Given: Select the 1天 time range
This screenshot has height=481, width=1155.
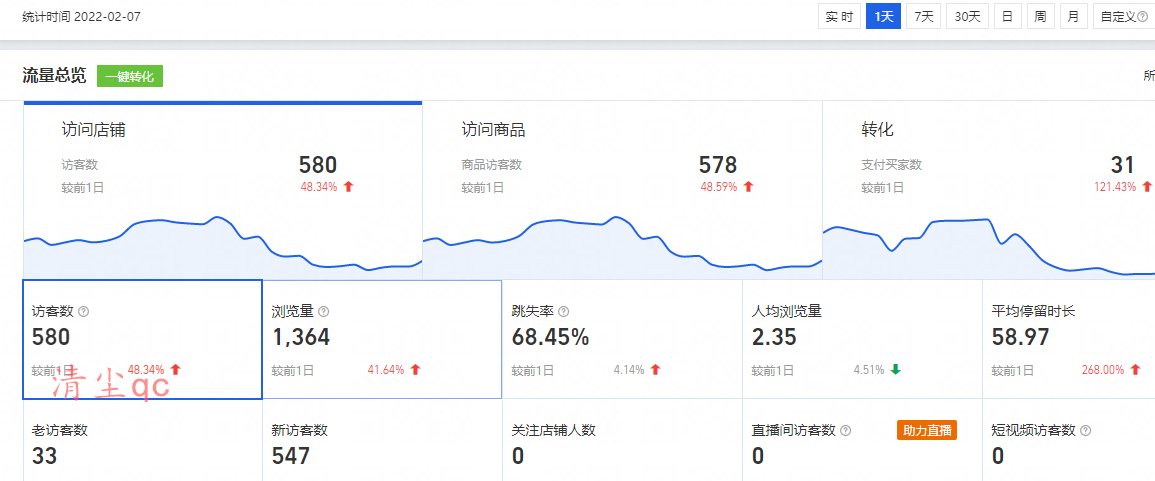Looking at the screenshot, I should 883,16.
